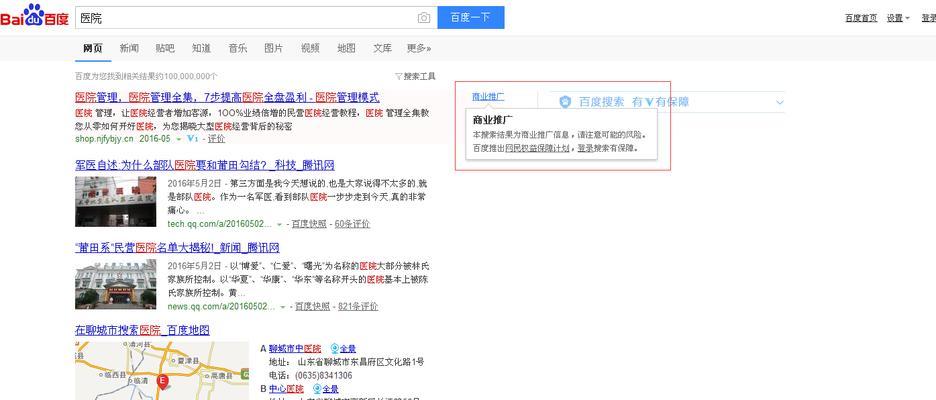This screenshot has height=400, width=936.
Task: Open the 贴吧 tab
Action: (x=165, y=48)
